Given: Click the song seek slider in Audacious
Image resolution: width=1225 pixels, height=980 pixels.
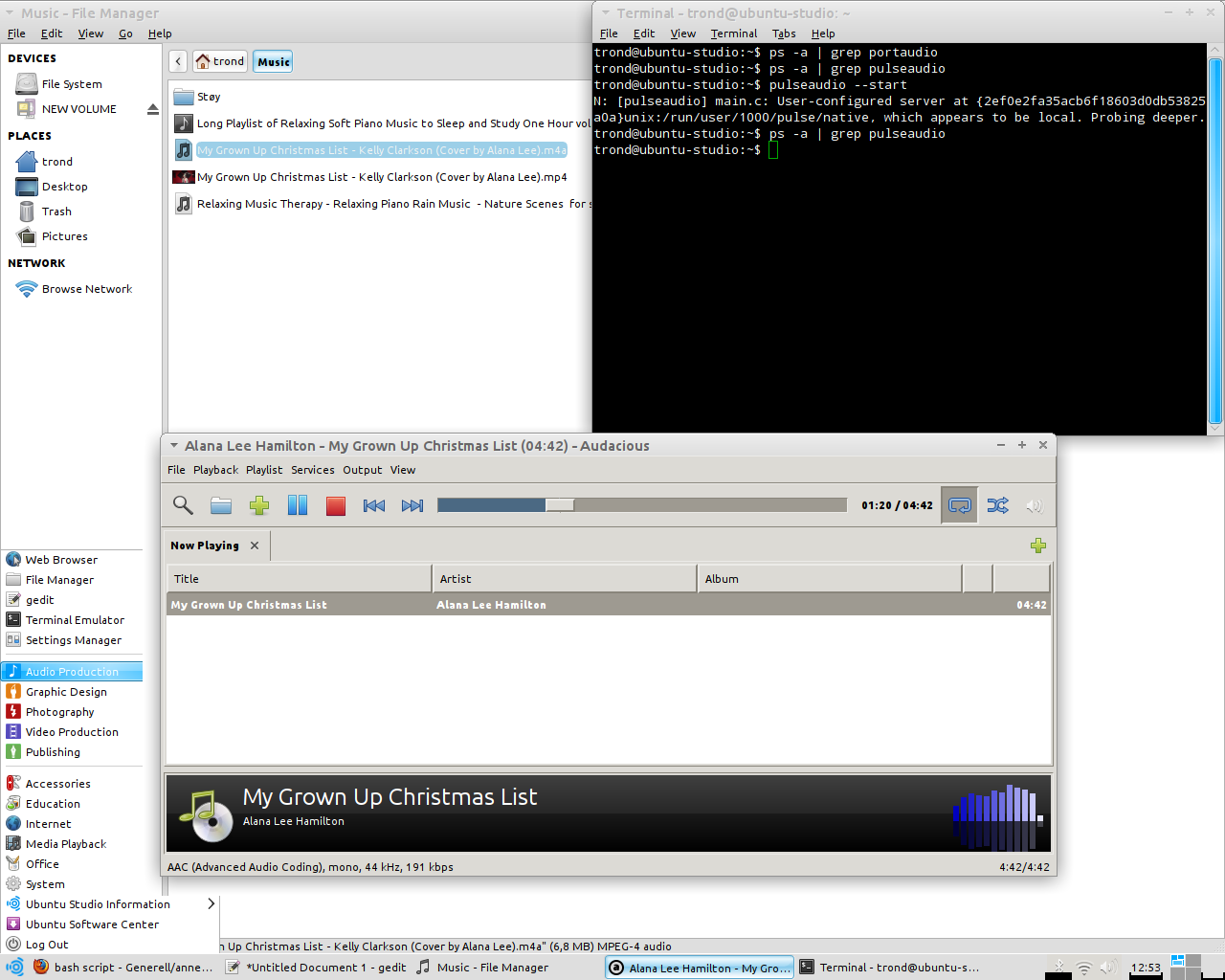Looking at the screenshot, I should pos(641,505).
